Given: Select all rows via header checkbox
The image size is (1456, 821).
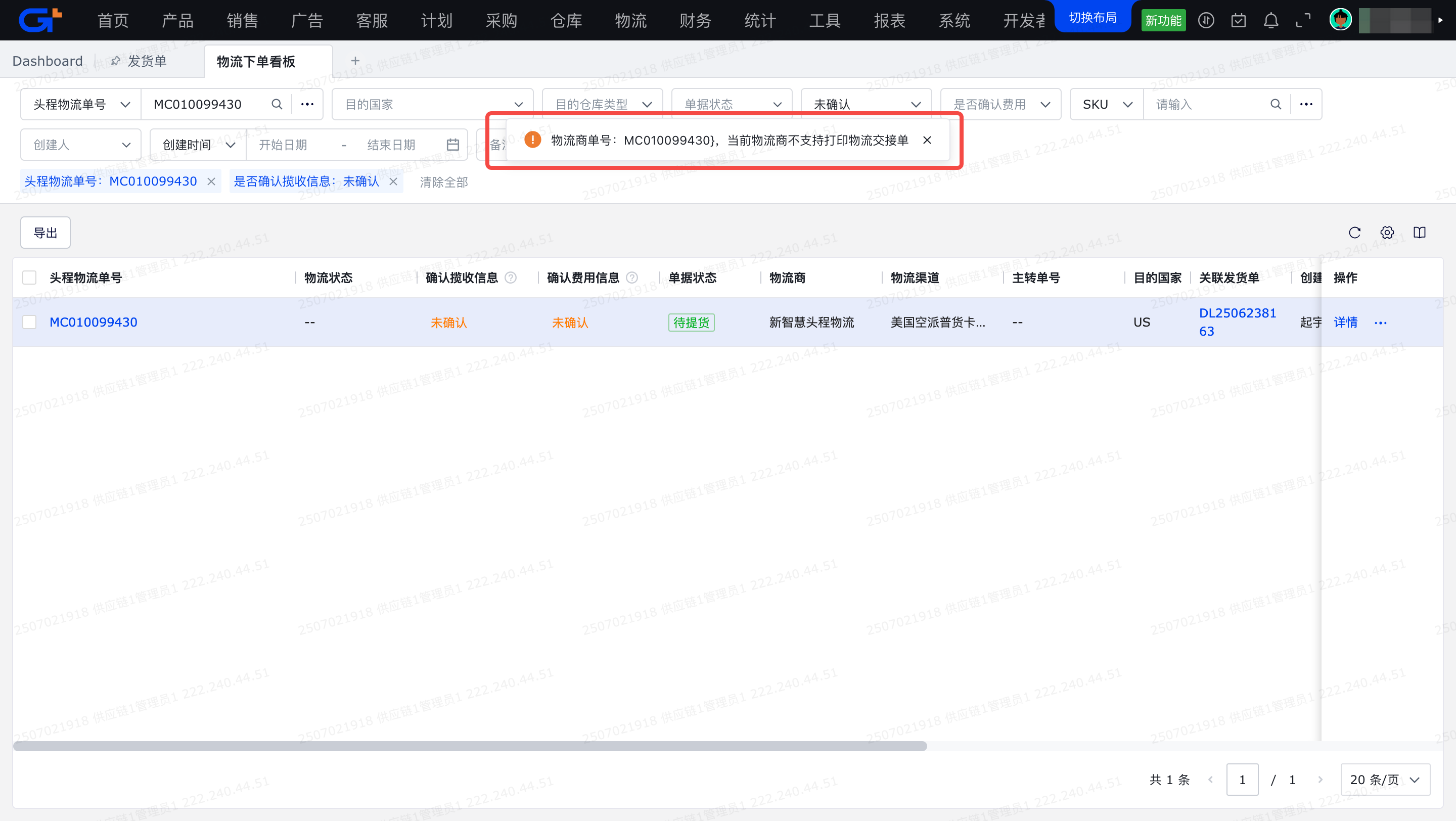Looking at the screenshot, I should coord(29,278).
